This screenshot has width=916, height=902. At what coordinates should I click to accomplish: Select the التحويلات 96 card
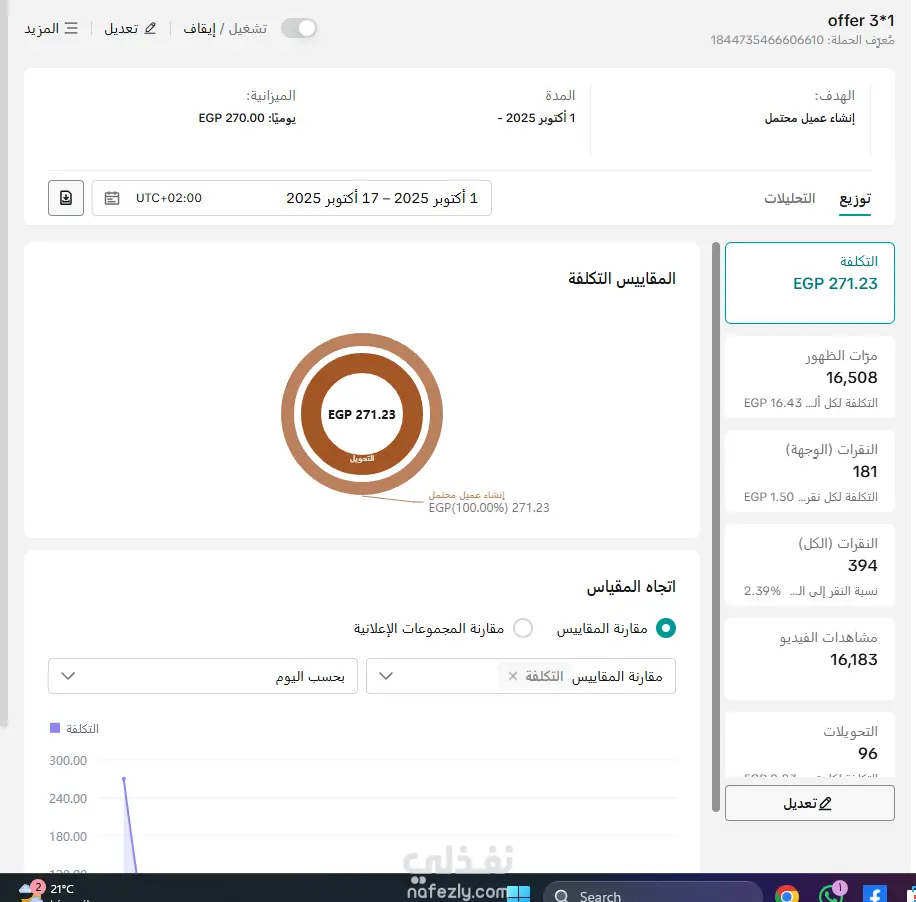tap(810, 745)
